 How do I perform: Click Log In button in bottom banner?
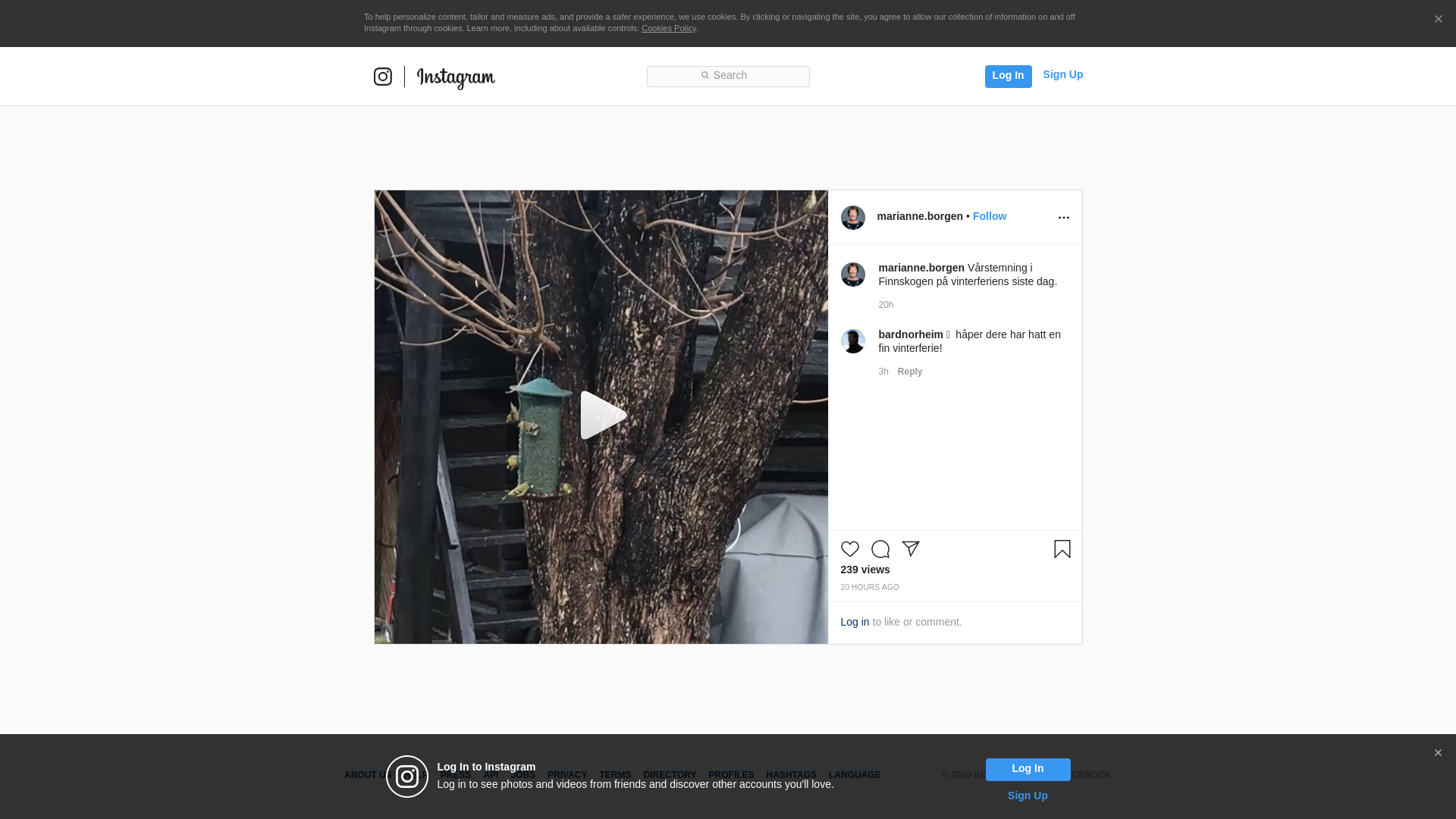coord(1028,769)
